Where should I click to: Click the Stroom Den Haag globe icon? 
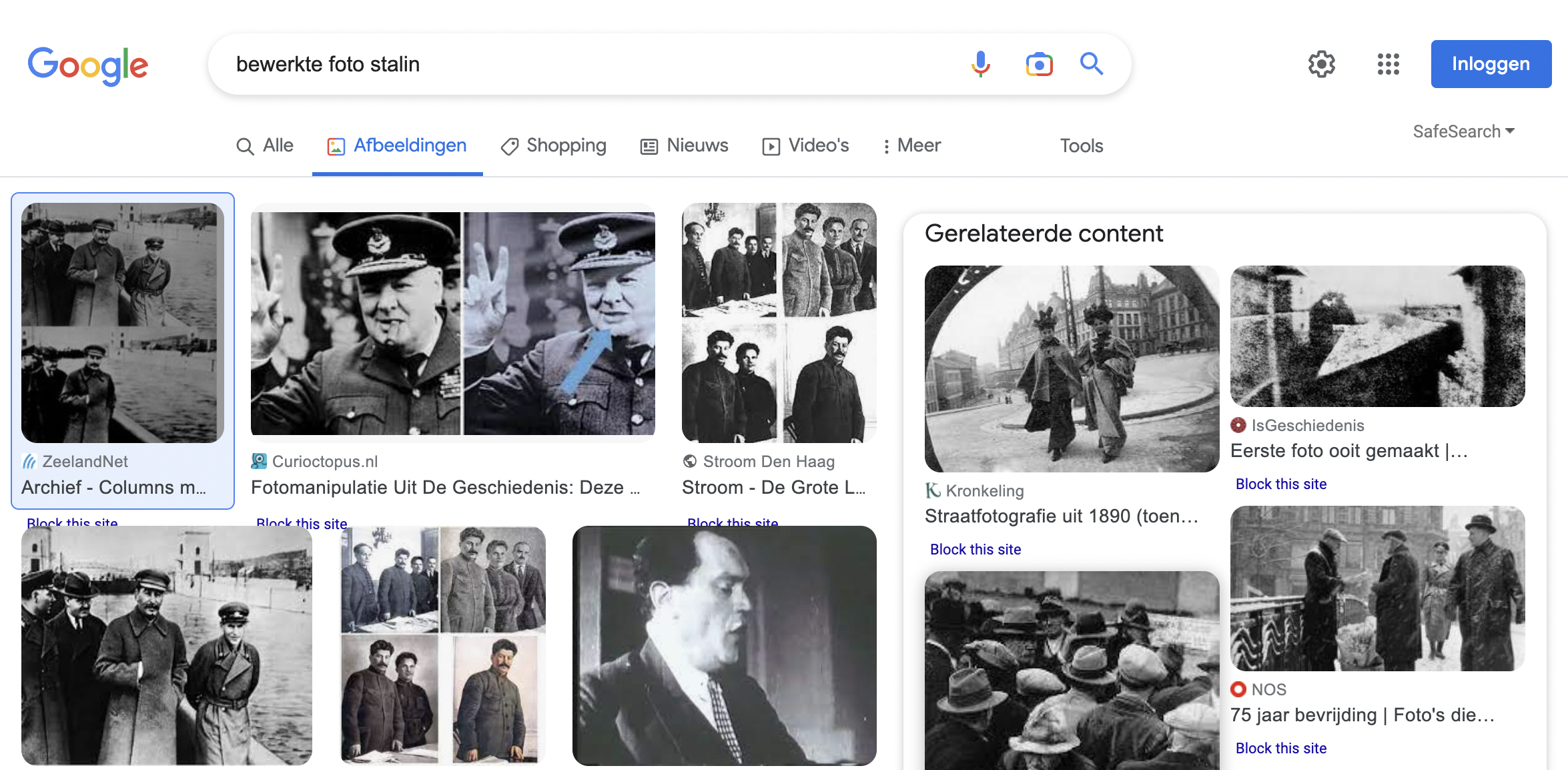pos(690,461)
